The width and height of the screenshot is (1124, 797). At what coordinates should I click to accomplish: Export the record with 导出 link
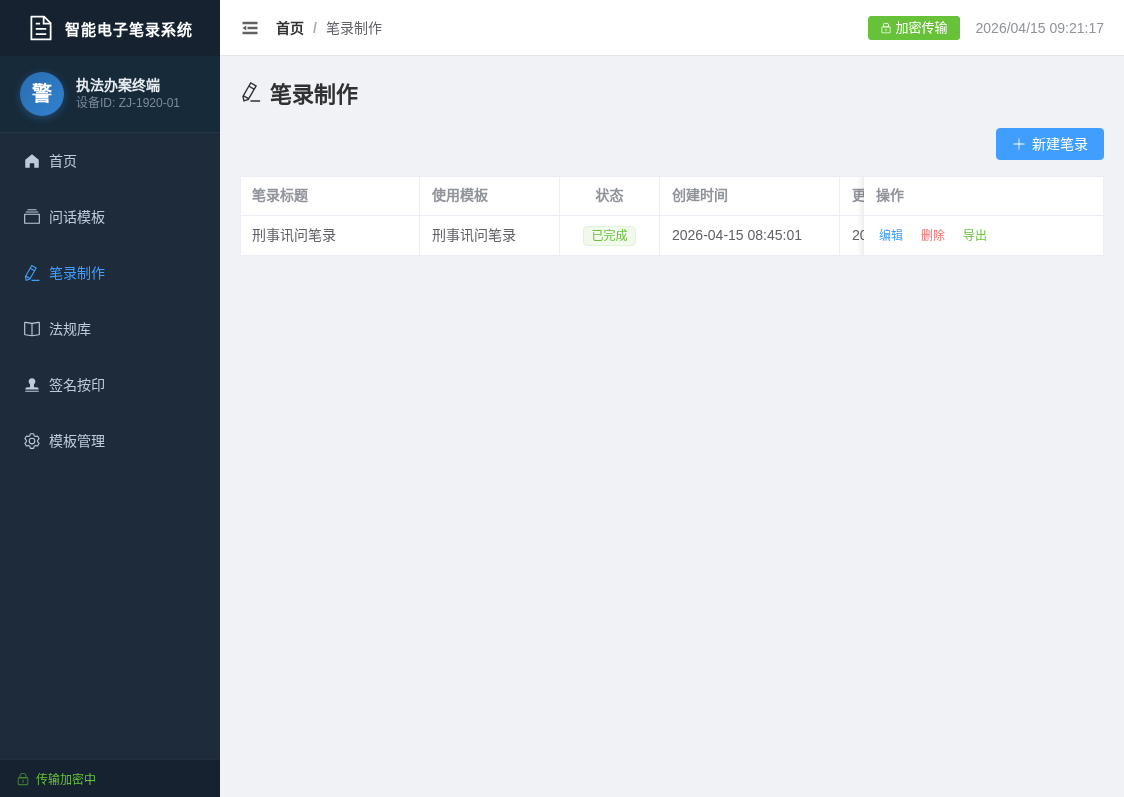tap(974, 235)
